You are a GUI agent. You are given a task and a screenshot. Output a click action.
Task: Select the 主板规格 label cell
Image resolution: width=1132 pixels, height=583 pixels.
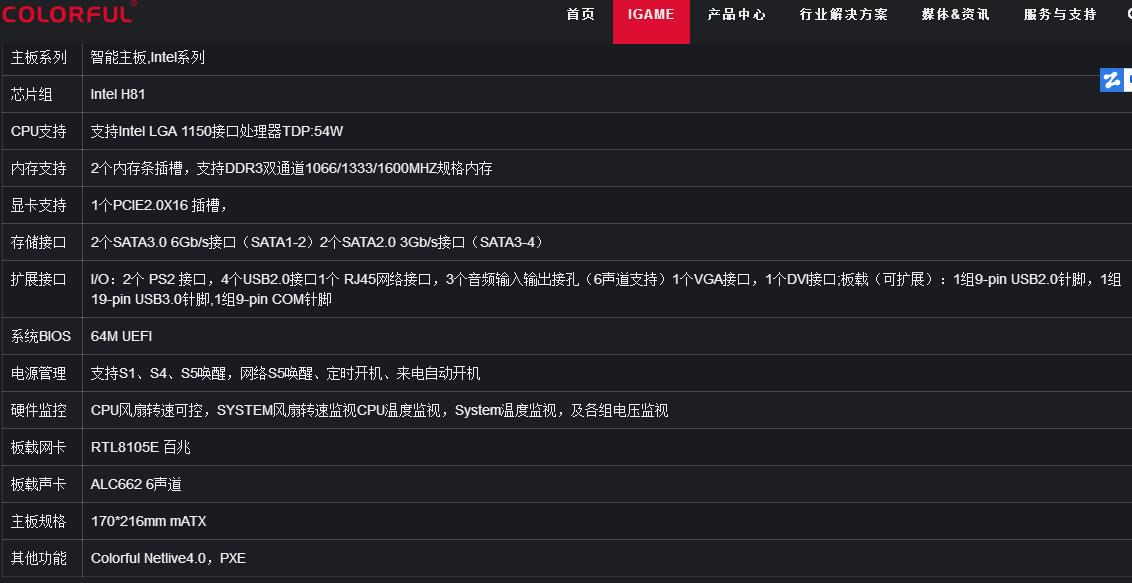pyautogui.click(x=41, y=521)
